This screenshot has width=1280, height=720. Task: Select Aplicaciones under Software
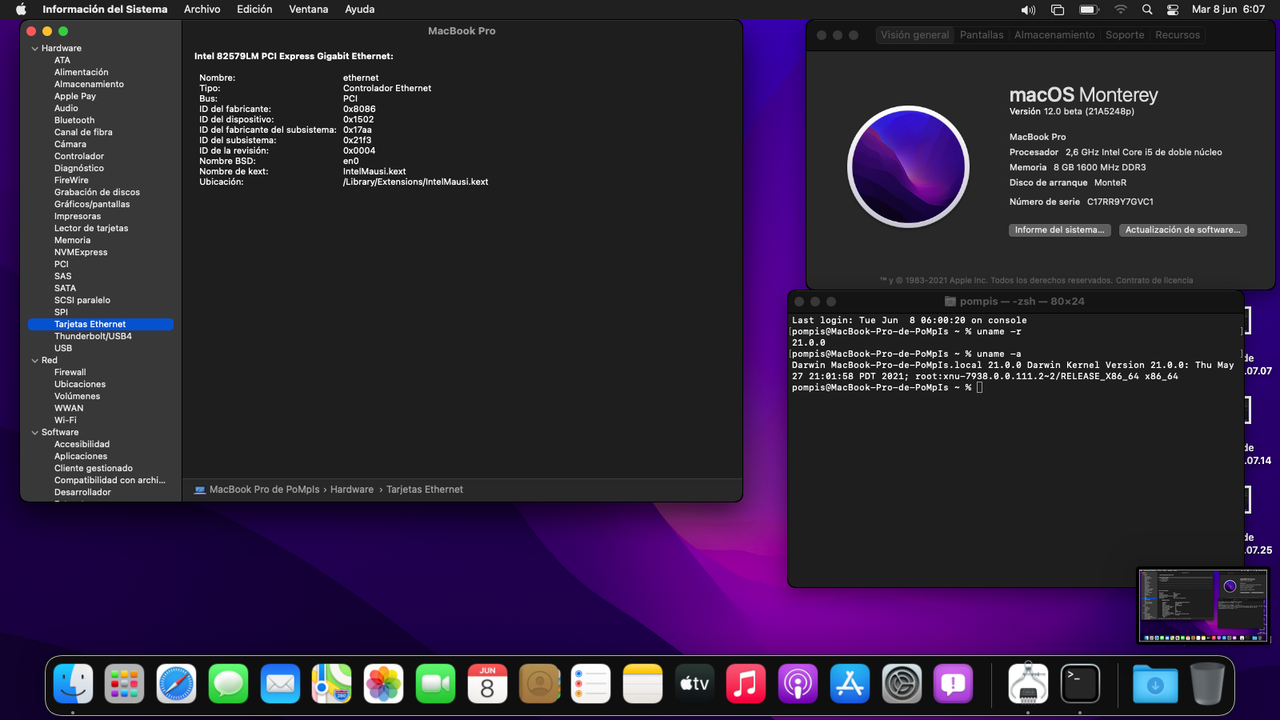click(x=80, y=456)
